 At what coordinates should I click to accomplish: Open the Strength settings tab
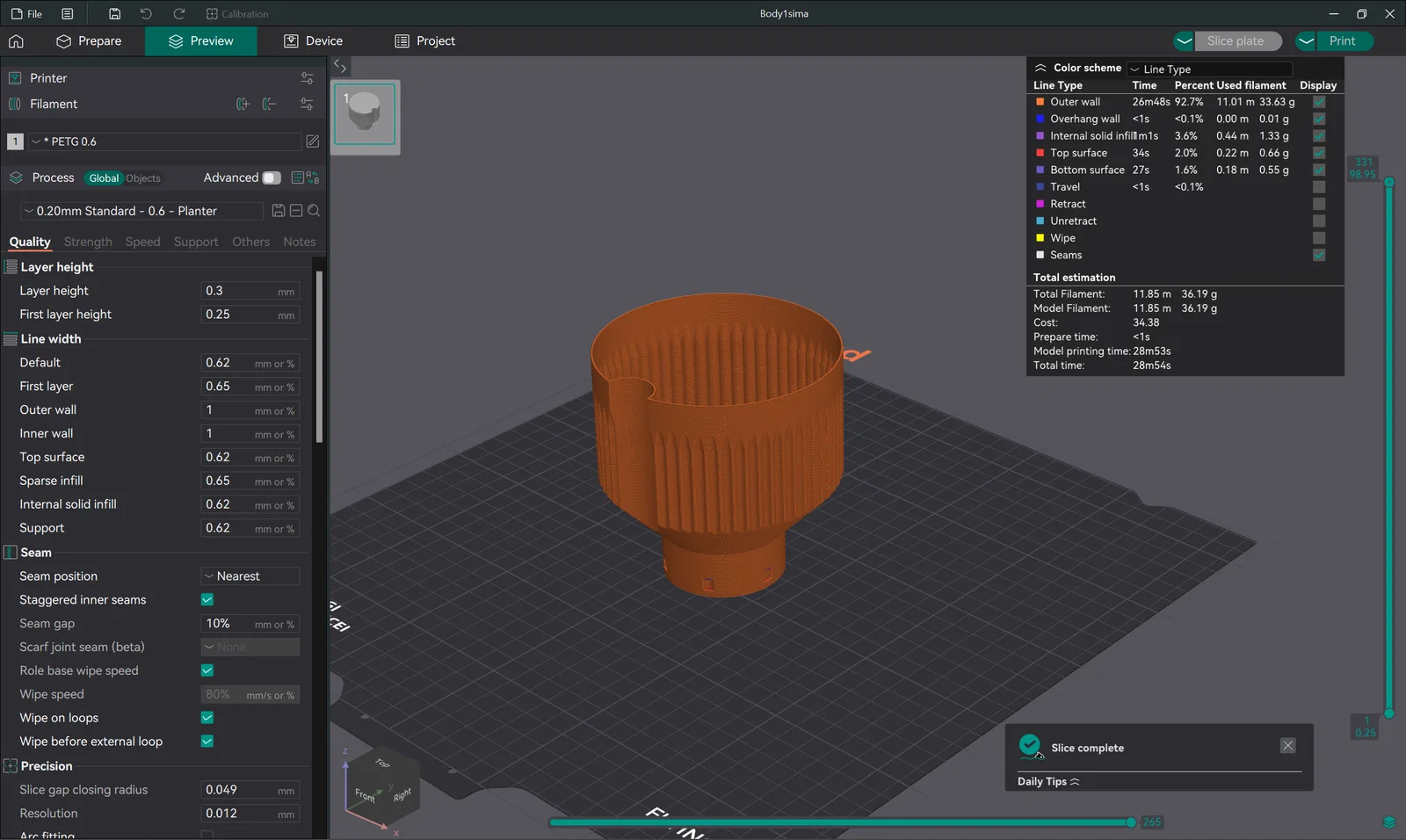(x=88, y=242)
